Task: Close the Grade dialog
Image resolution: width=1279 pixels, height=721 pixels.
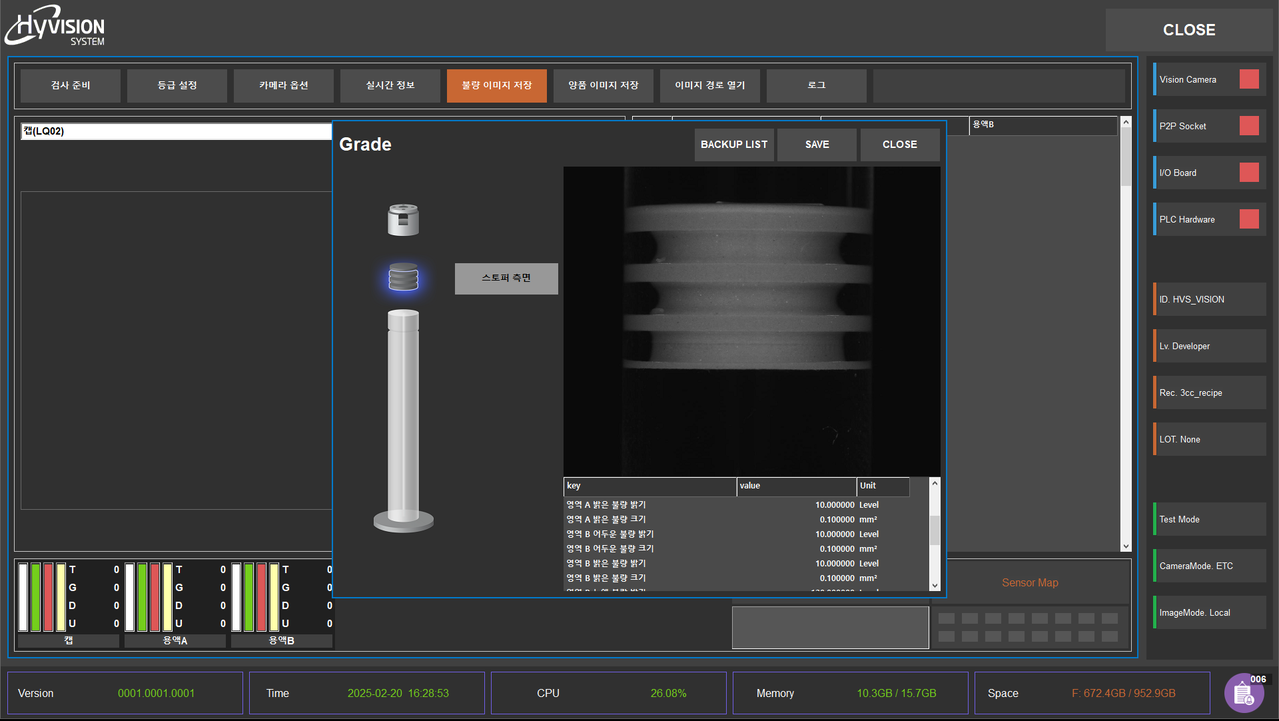Action: click(900, 145)
